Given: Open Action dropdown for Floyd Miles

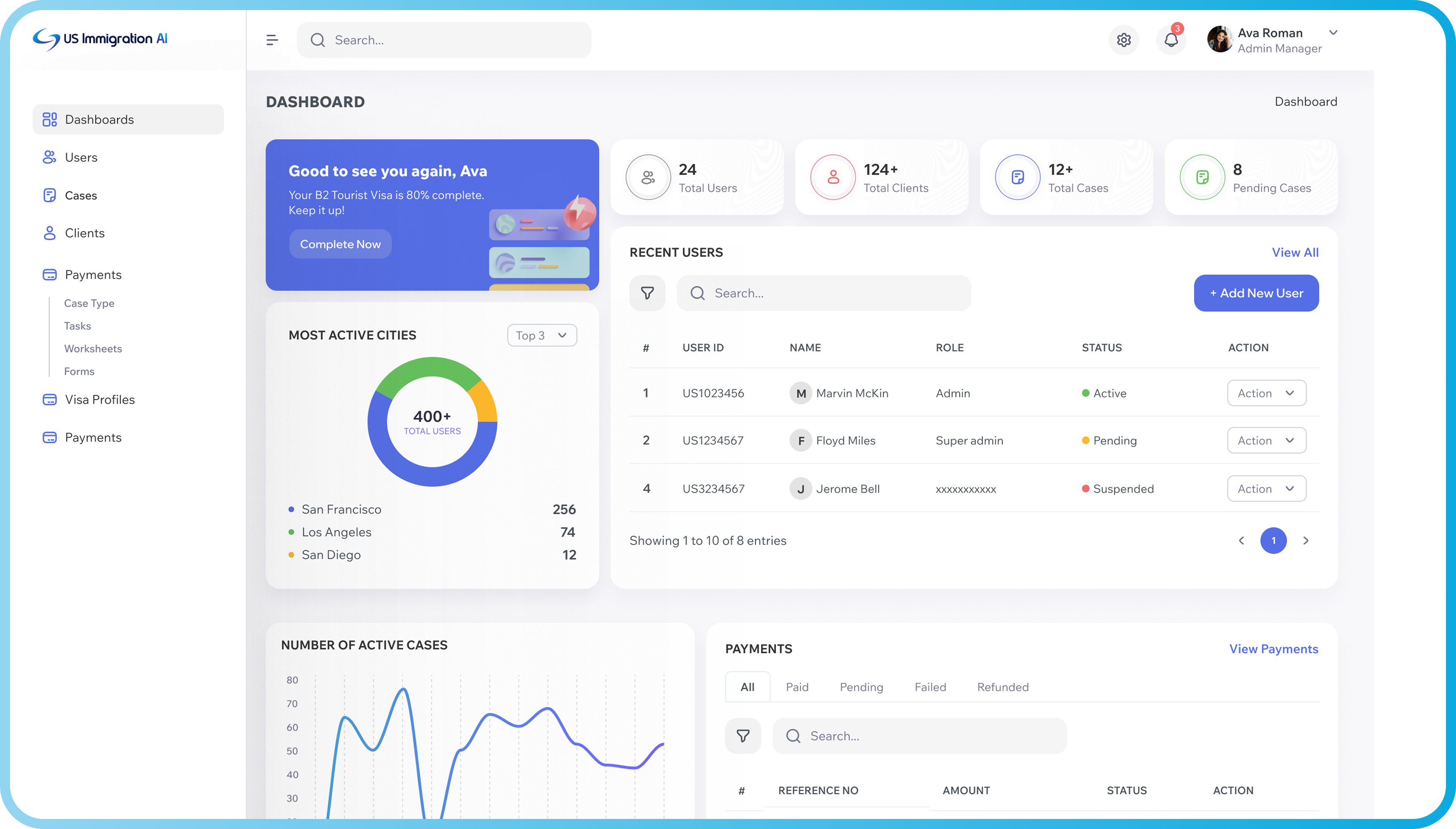Looking at the screenshot, I should click(x=1266, y=440).
